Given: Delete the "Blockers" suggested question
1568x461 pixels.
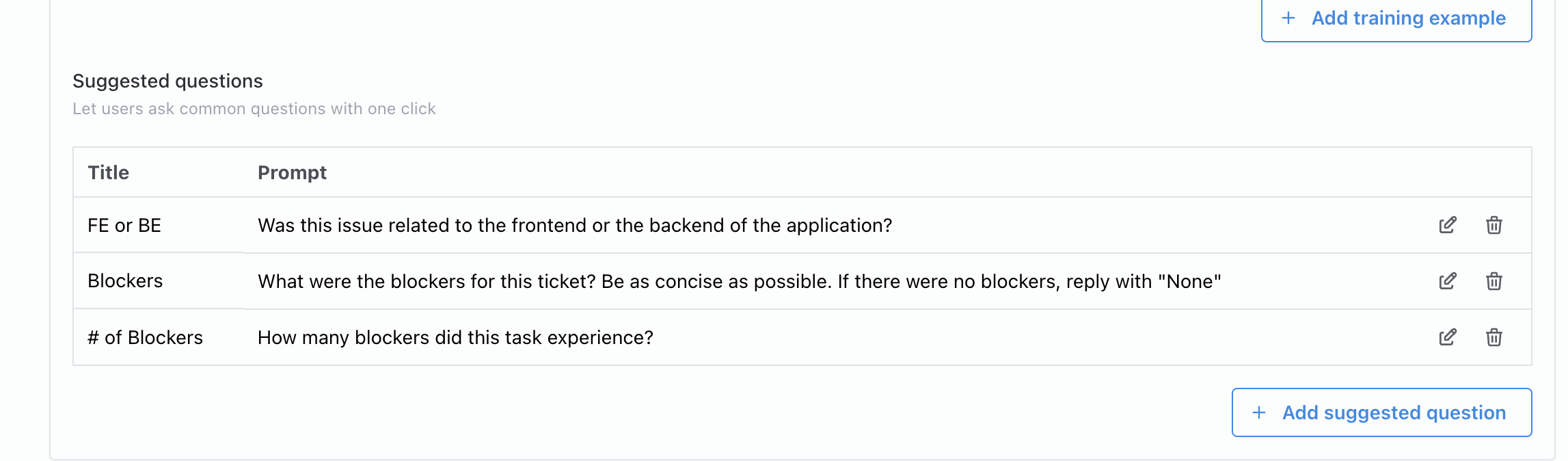Looking at the screenshot, I should (x=1493, y=281).
